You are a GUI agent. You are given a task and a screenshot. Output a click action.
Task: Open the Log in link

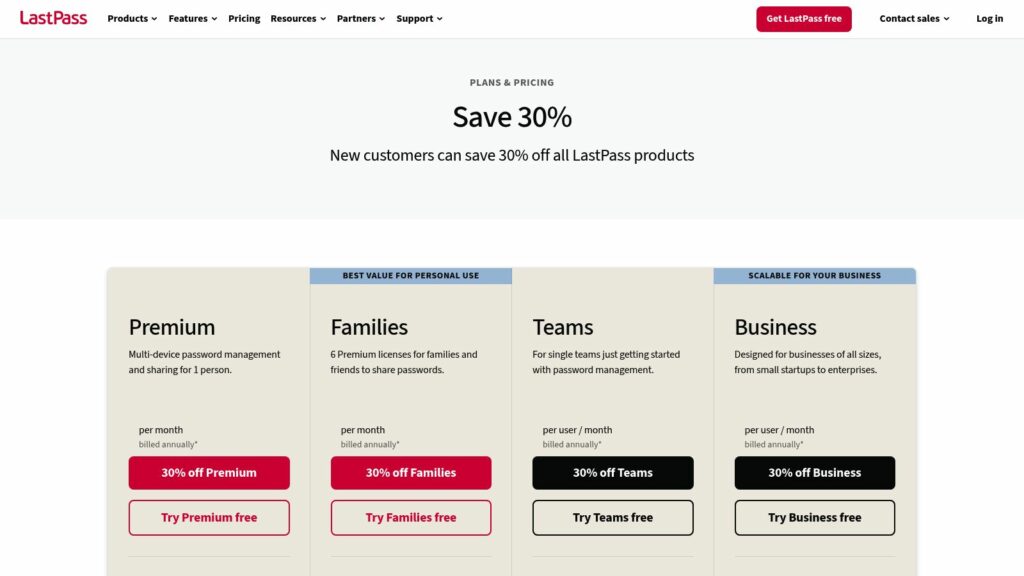[989, 18]
